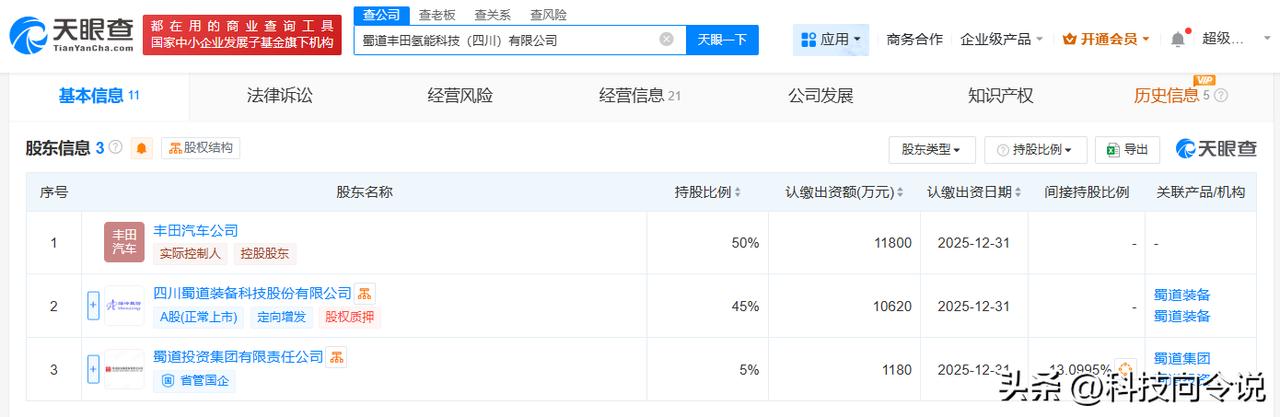1280x417 pixels.
Task: Click the 股权质押 tag
Action: 349,317
